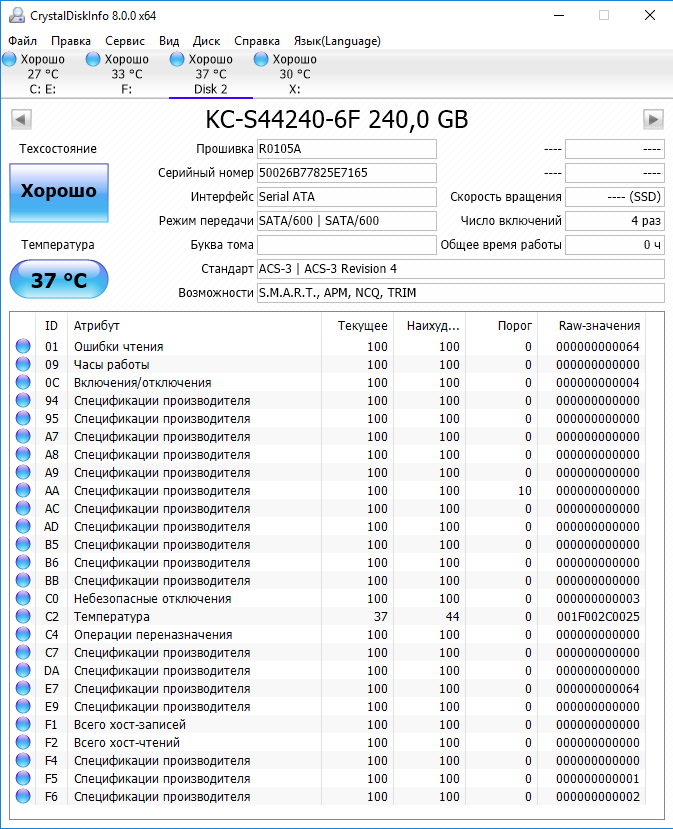Click the Режим передачи SATA/600 field
The width and height of the screenshot is (673, 829).
[347, 221]
